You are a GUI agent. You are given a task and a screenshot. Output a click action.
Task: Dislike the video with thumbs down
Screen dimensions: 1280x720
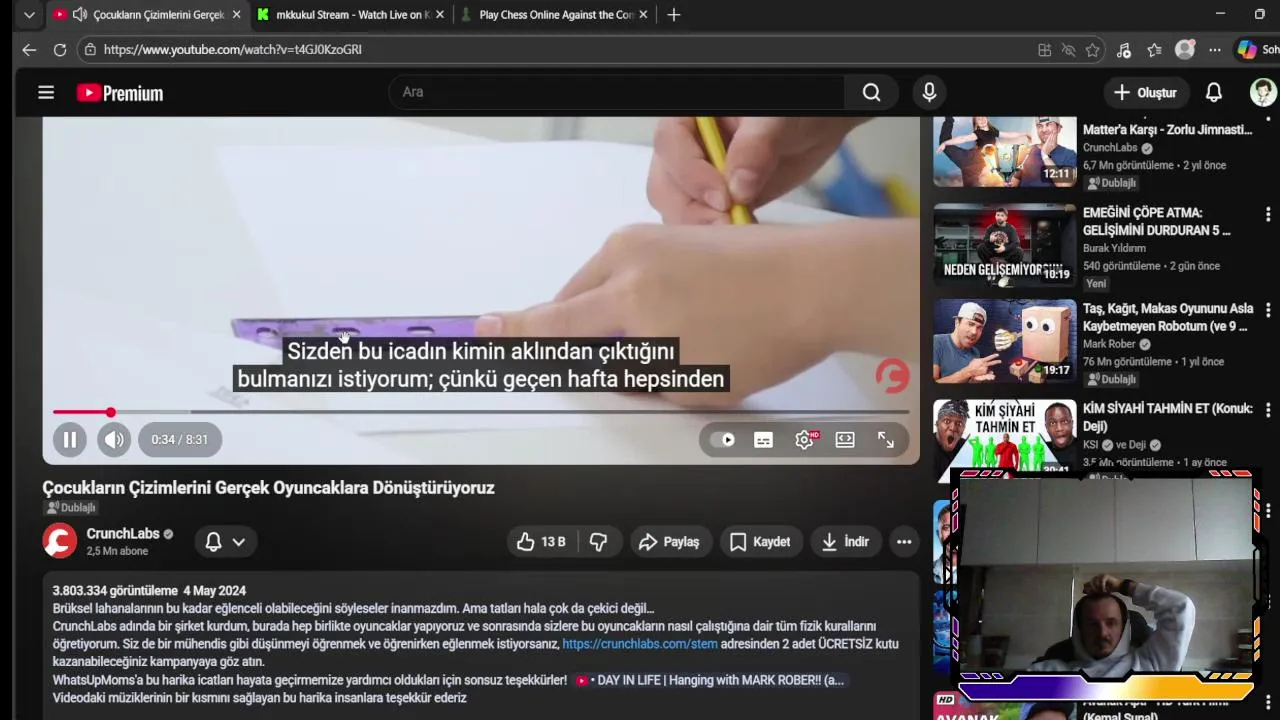click(598, 542)
